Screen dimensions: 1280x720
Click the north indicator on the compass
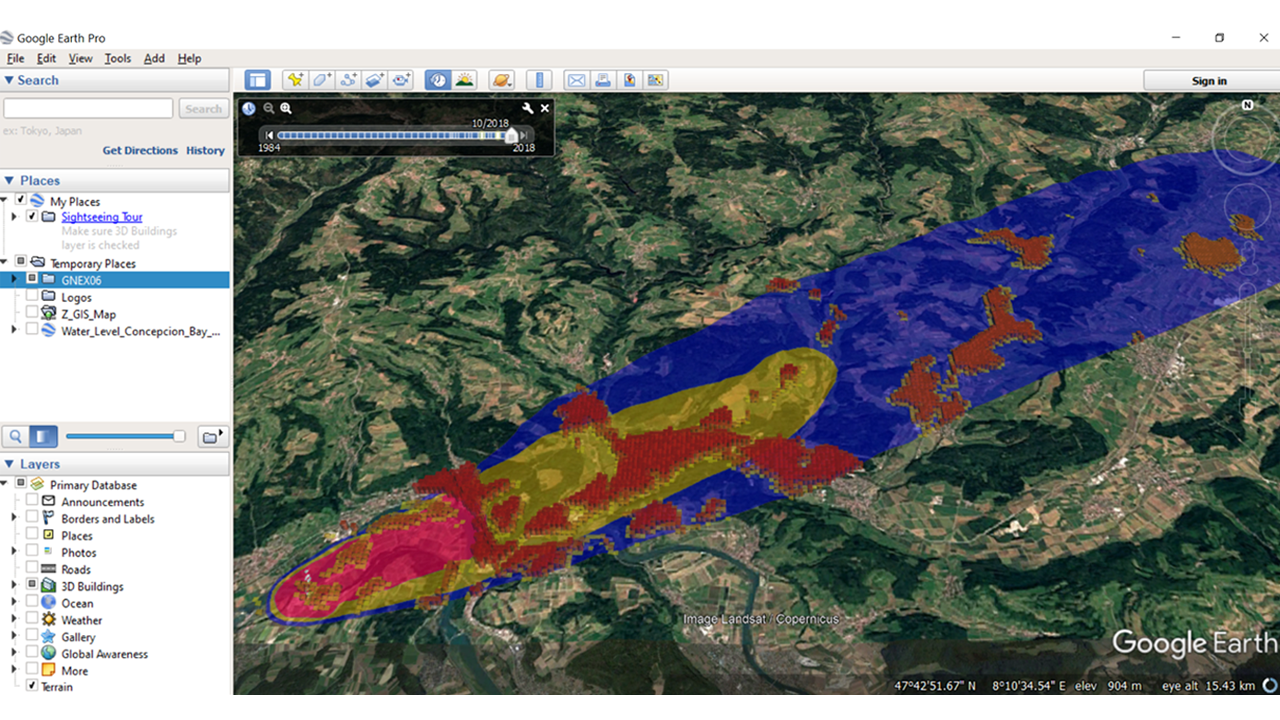click(1248, 105)
